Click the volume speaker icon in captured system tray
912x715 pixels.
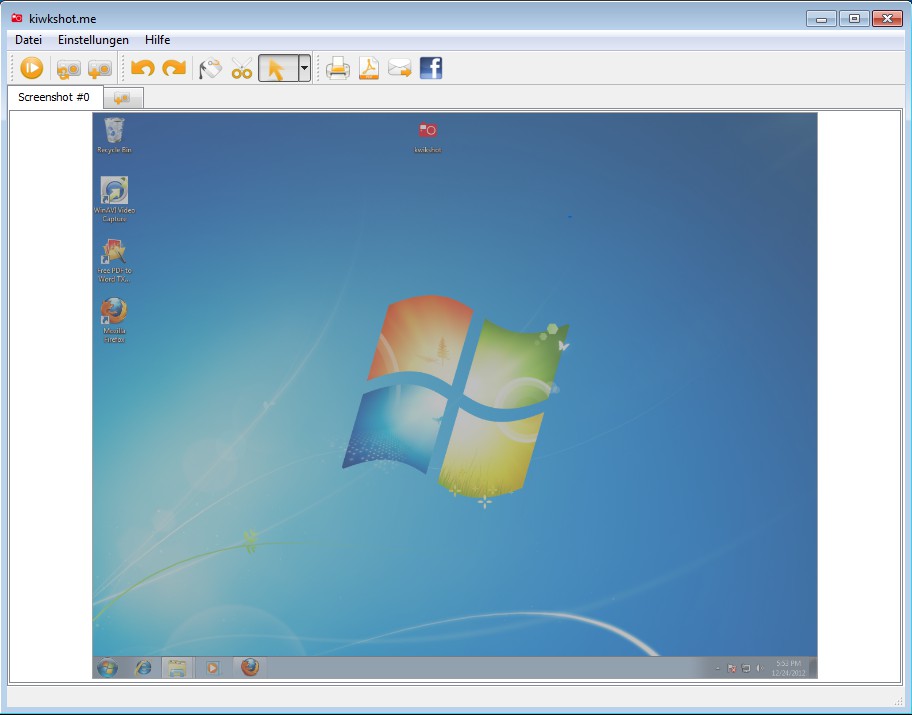pyautogui.click(x=759, y=668)
